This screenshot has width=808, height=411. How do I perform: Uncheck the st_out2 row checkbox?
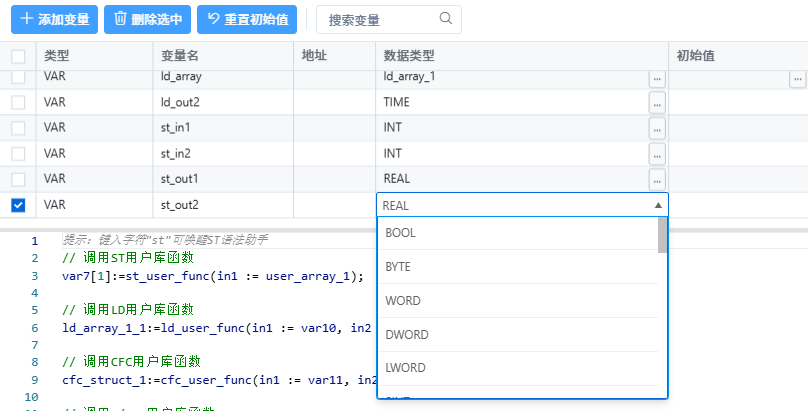pos(18,205)
